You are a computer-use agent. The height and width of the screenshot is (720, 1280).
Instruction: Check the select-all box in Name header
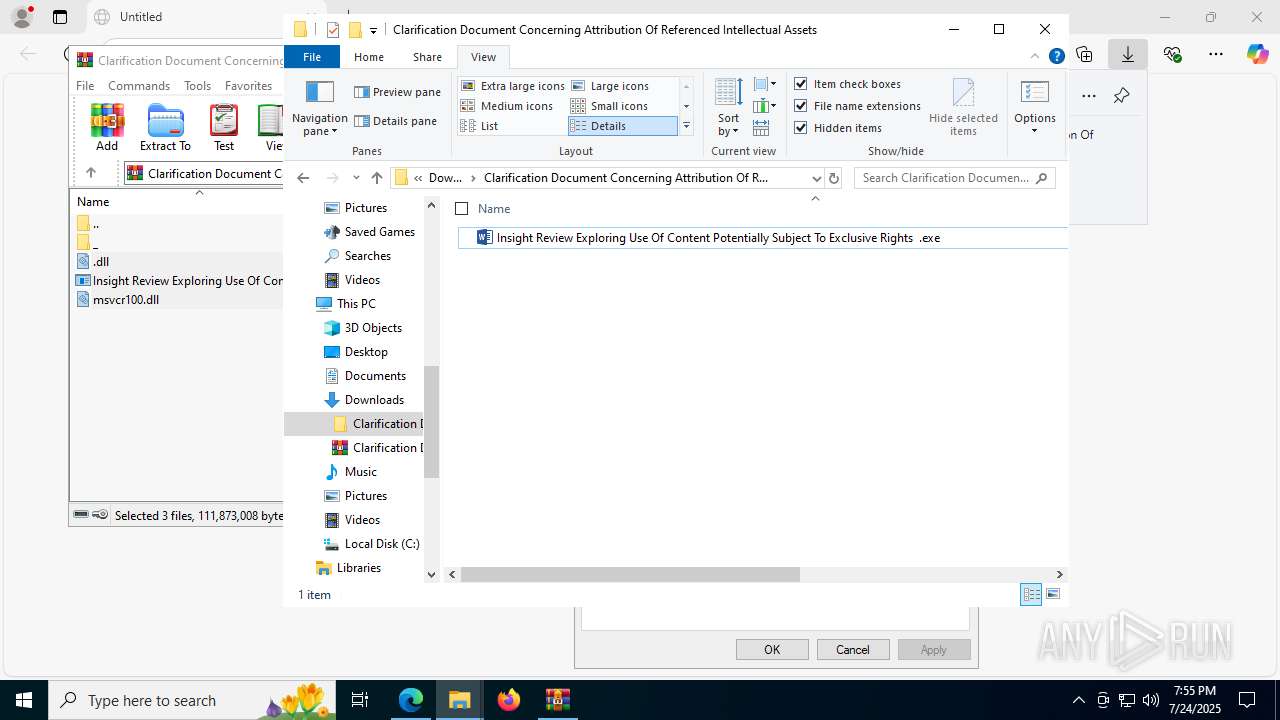pyautogui.click(x=462, y=209)
